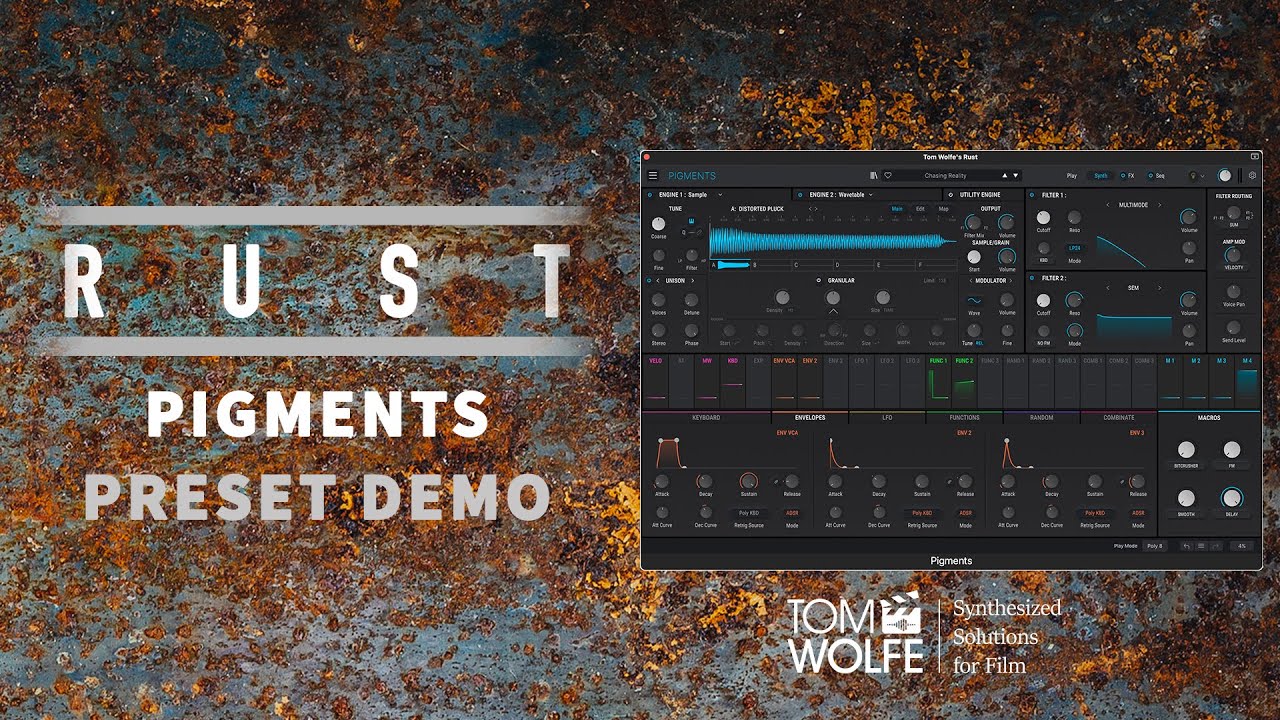Screen dimensions: 1280x720
Task: Click the DELAY macro knob
Action: click(1231, 498)
